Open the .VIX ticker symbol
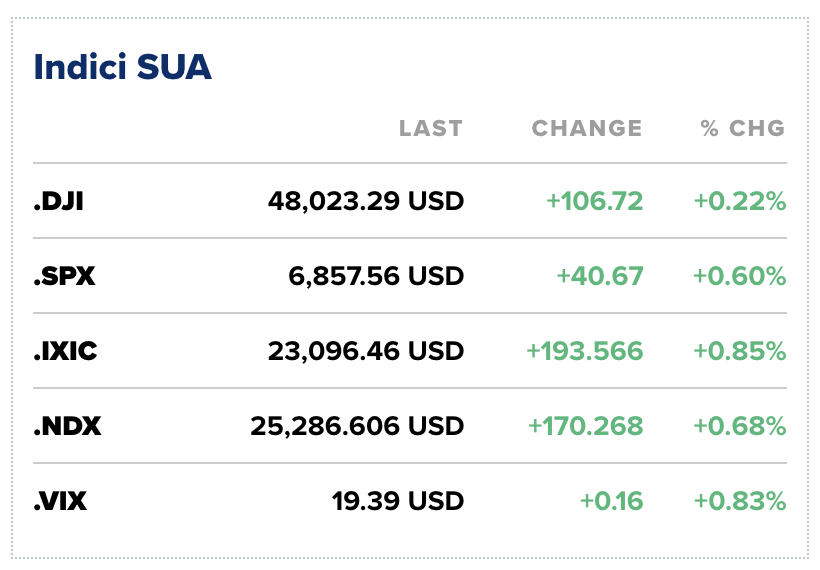820x570 pixels. pyautogui.click(x=60, y=501)
